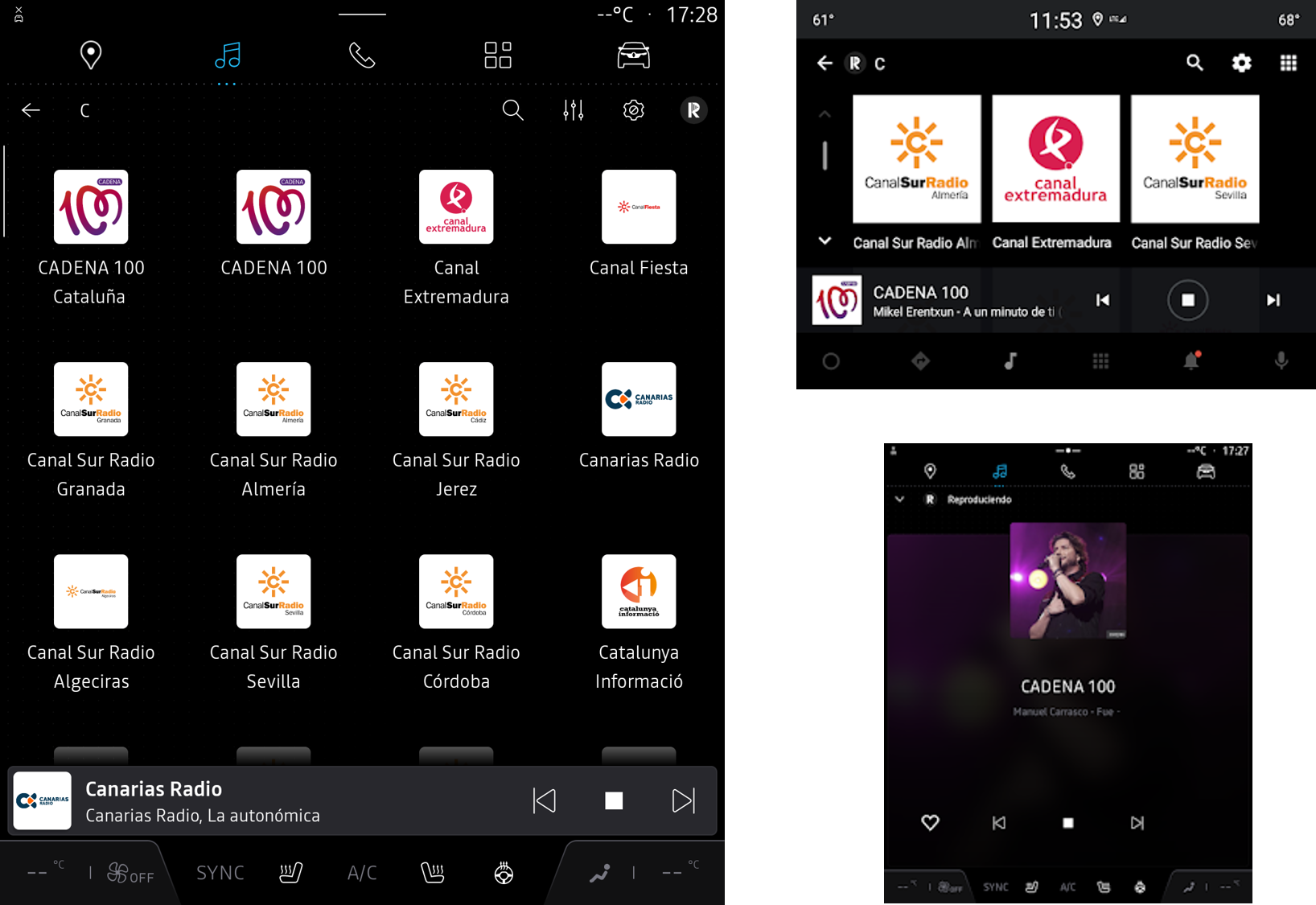Select Canal Extremadura on top-right screen

click(1055, 172)
